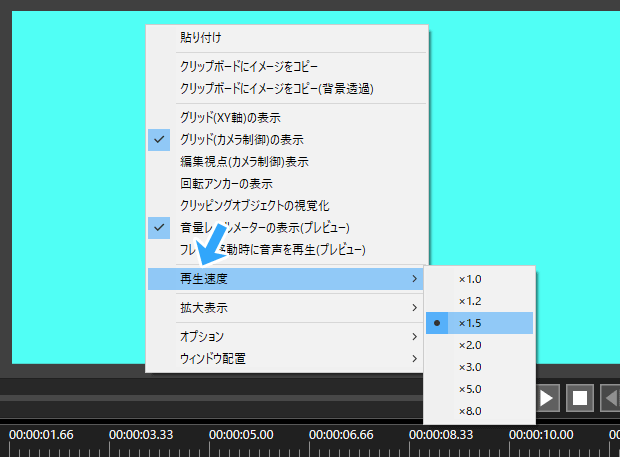
Task: Set playback speed to ×1.0
Action: [x=479, y=279]
